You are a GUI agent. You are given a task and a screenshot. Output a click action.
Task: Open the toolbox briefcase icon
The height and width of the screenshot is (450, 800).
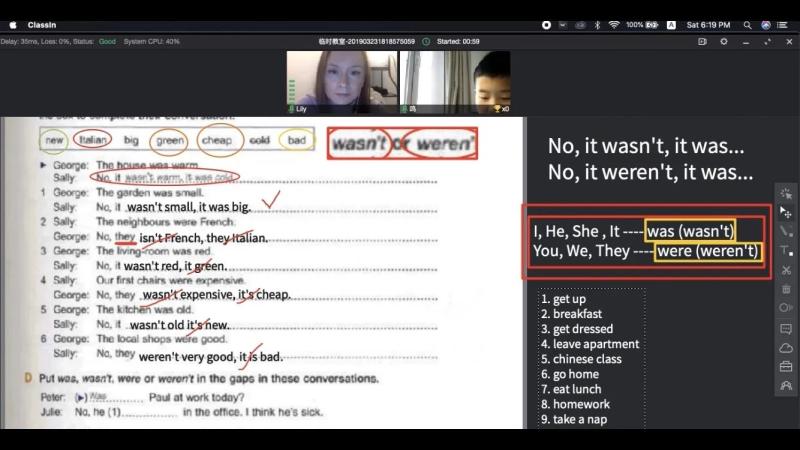click(x=786, y=366)
